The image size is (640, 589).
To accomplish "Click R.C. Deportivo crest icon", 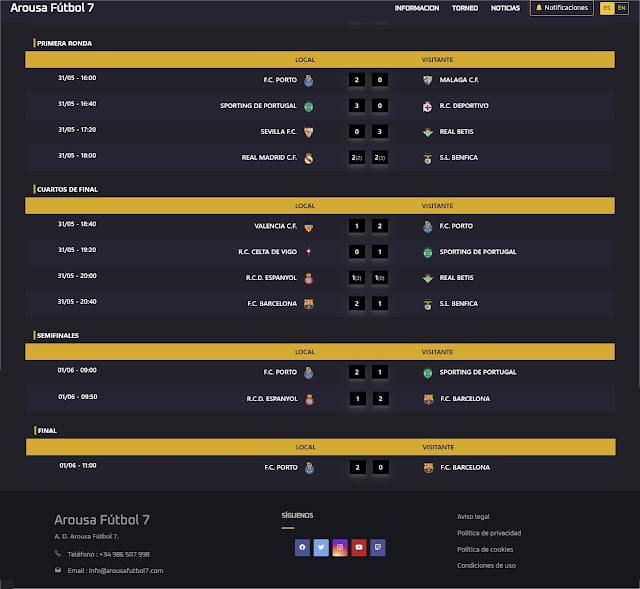I will coord(427,106).
